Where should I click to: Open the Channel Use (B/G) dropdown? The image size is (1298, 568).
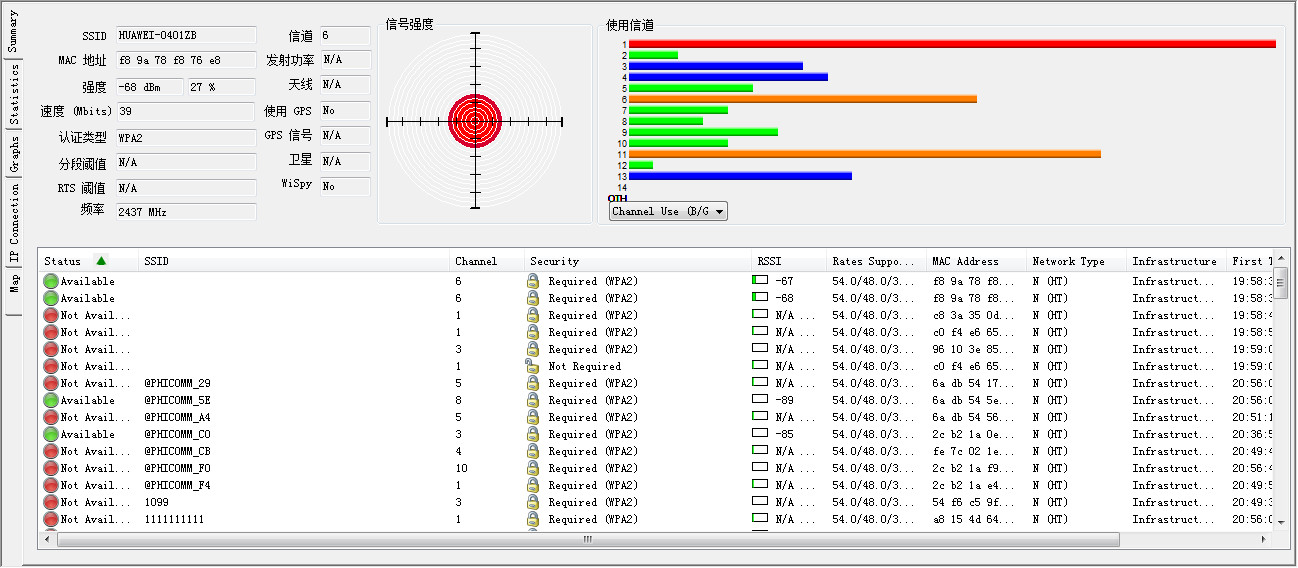[667, 211]
